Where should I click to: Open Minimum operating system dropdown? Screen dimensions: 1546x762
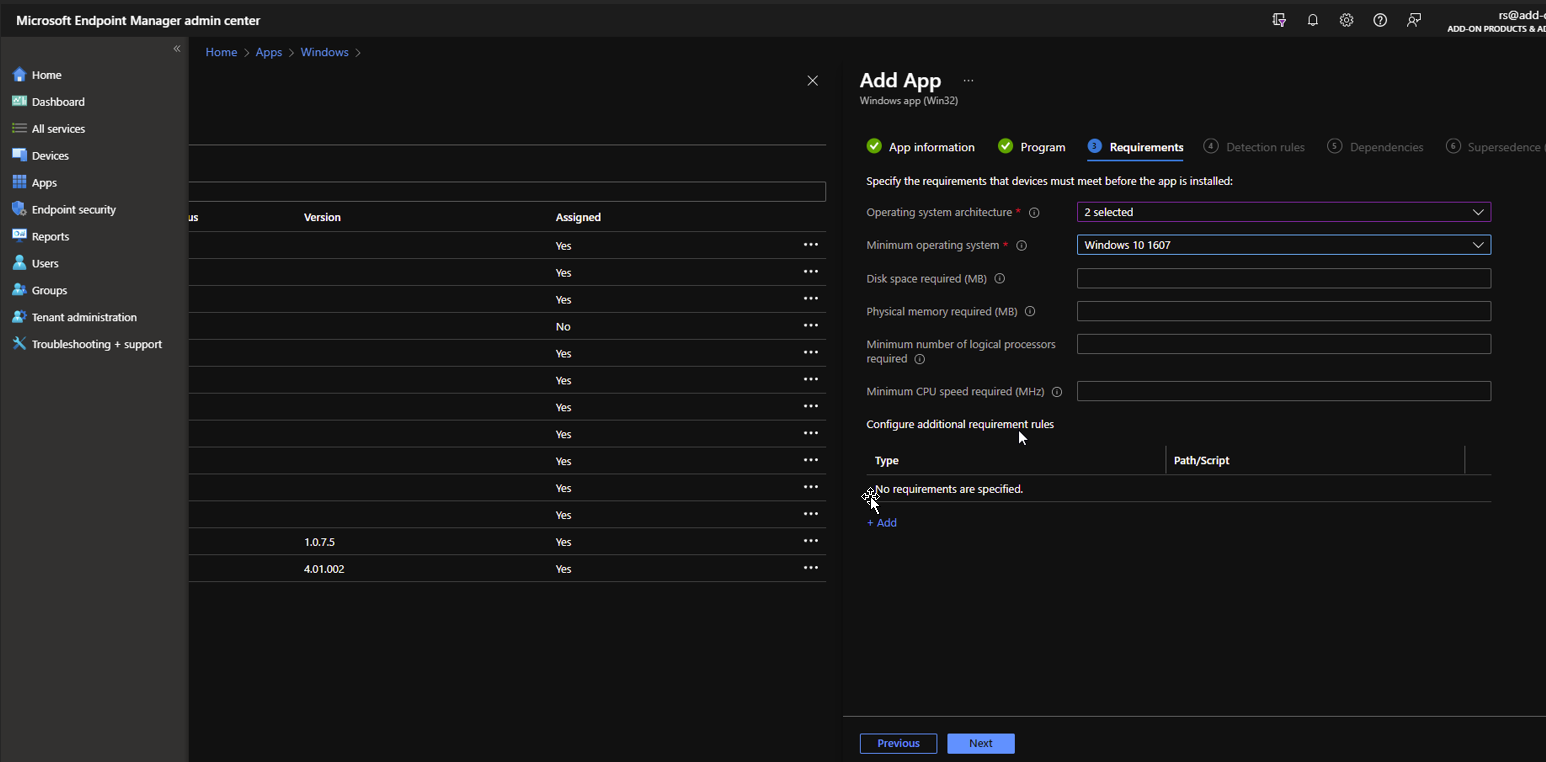1284,245
